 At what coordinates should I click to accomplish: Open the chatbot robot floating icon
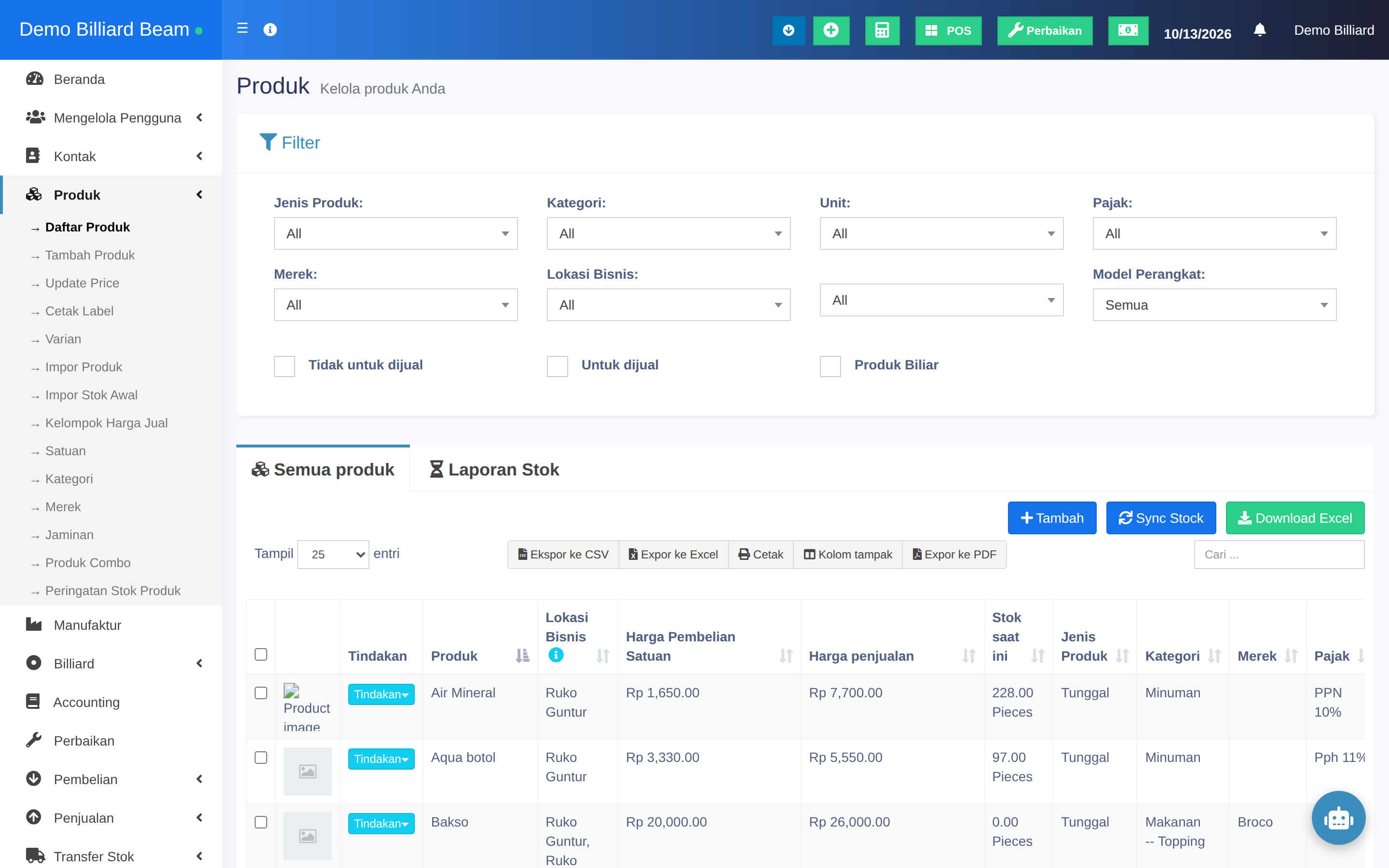pyautogui.click(x=1338, y=817)
